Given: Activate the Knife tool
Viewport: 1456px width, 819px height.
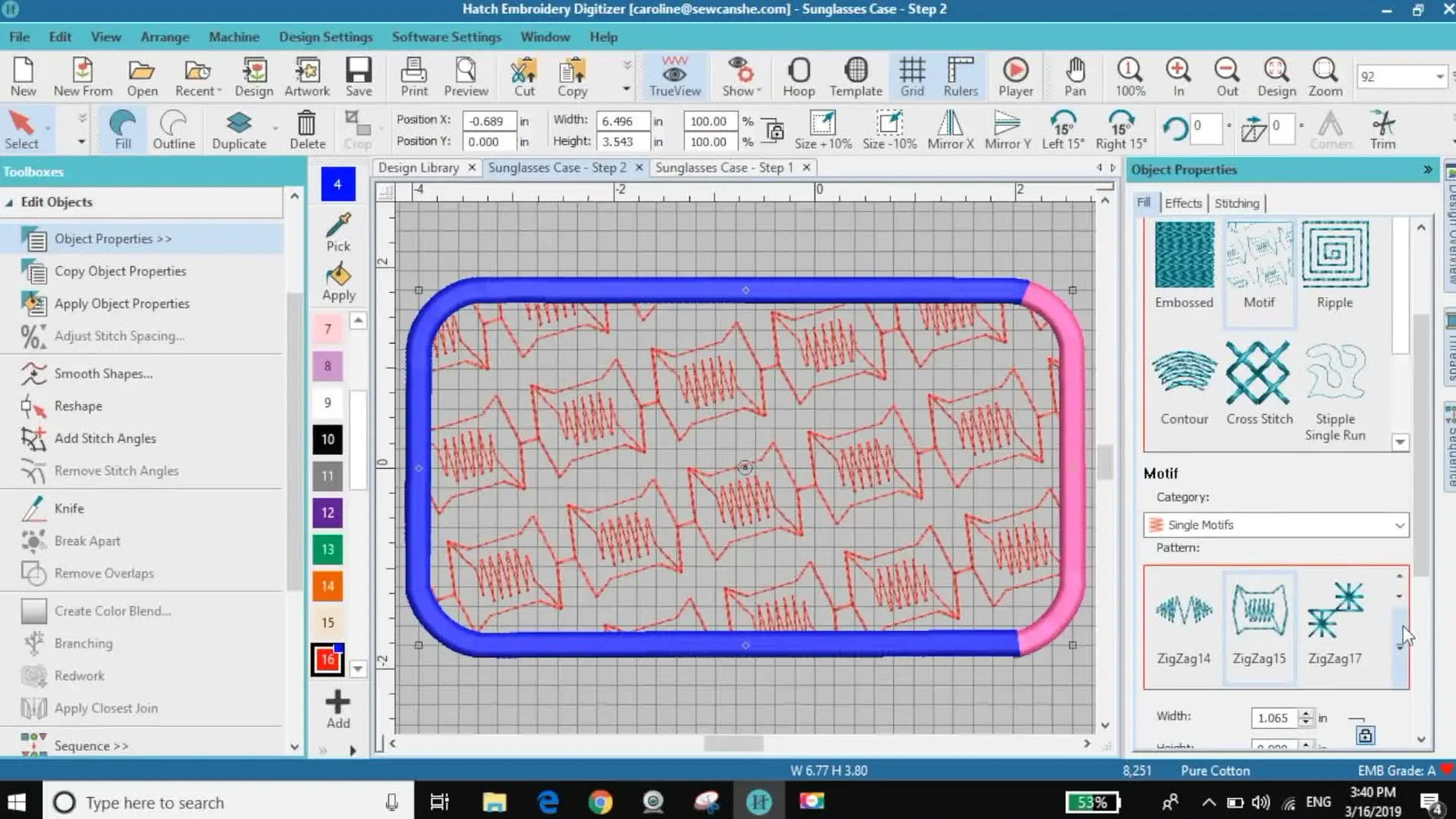Looking at the screenshot, I should [69, 508].
